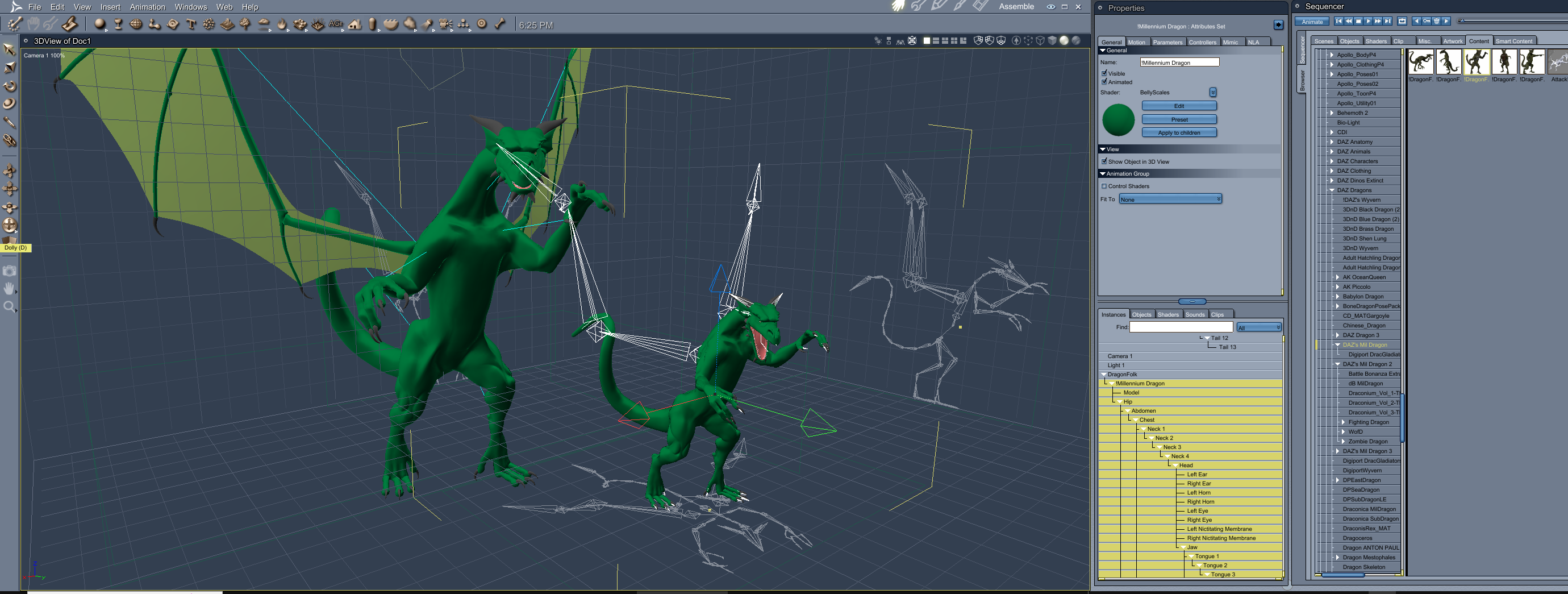Click the house scene icon
Screen dimensions: 1568x594
[355, 24]
